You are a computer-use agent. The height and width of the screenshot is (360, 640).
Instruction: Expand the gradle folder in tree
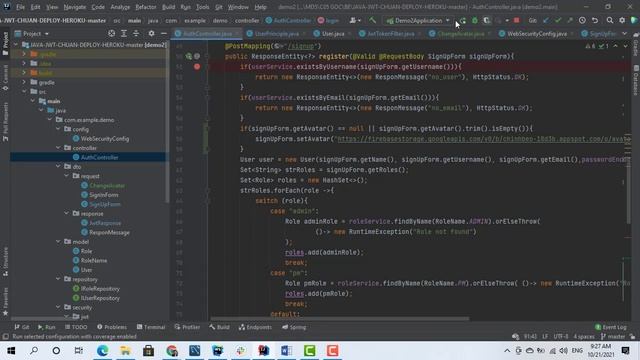pos(24,82)
